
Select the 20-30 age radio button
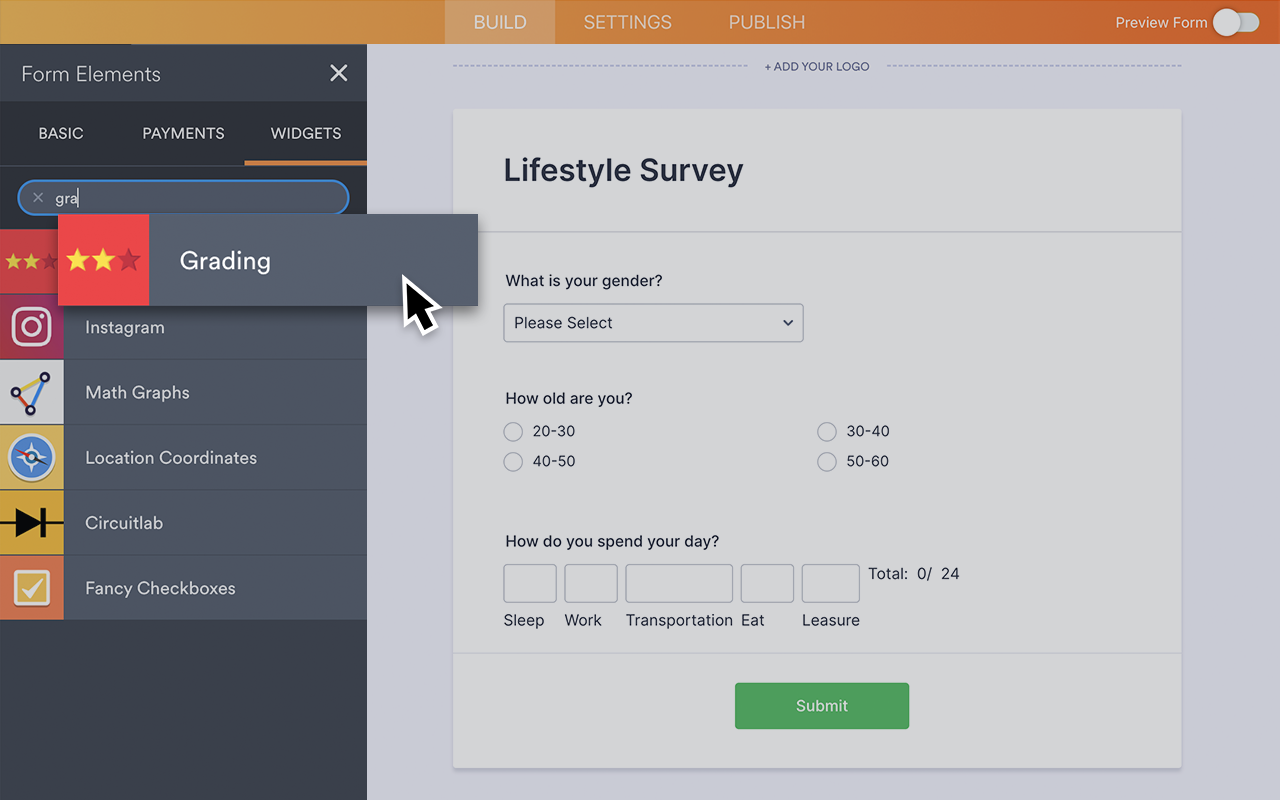pyautogui.click(x=513, y=431)
